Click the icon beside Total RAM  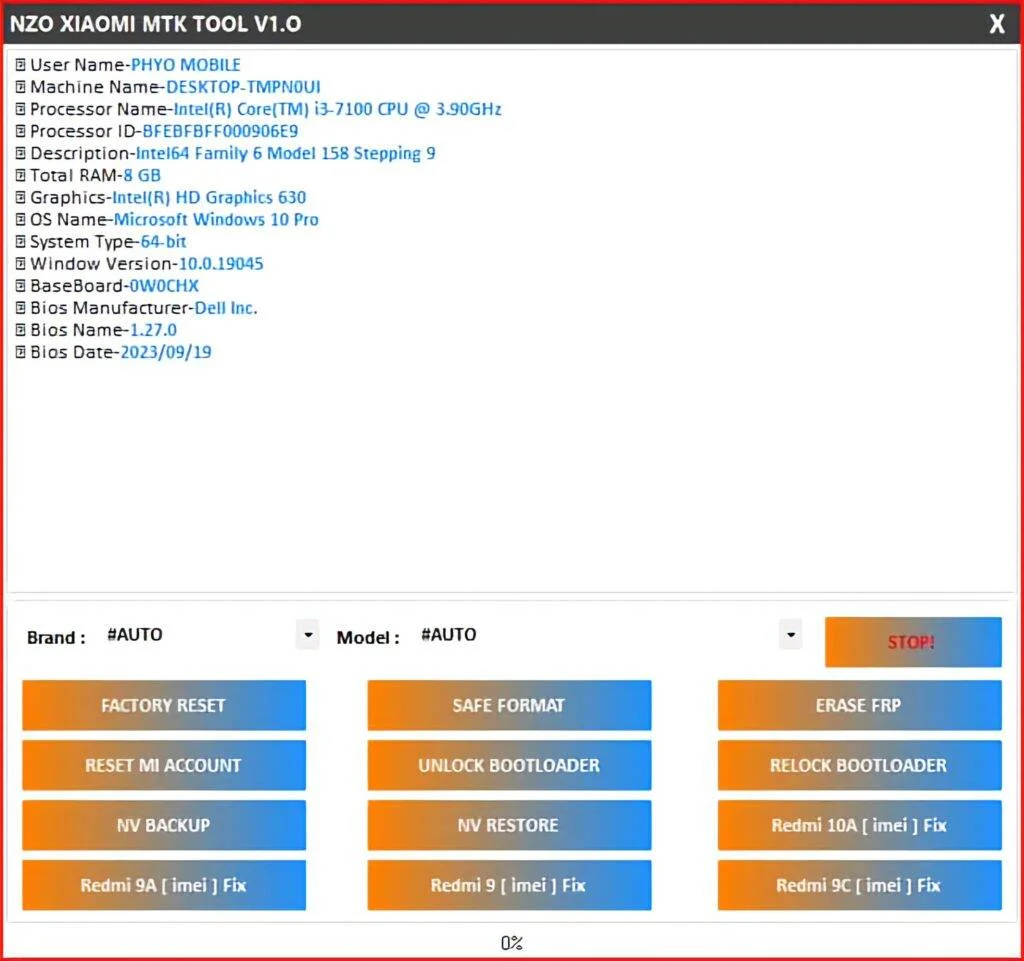tap(20, 176)
